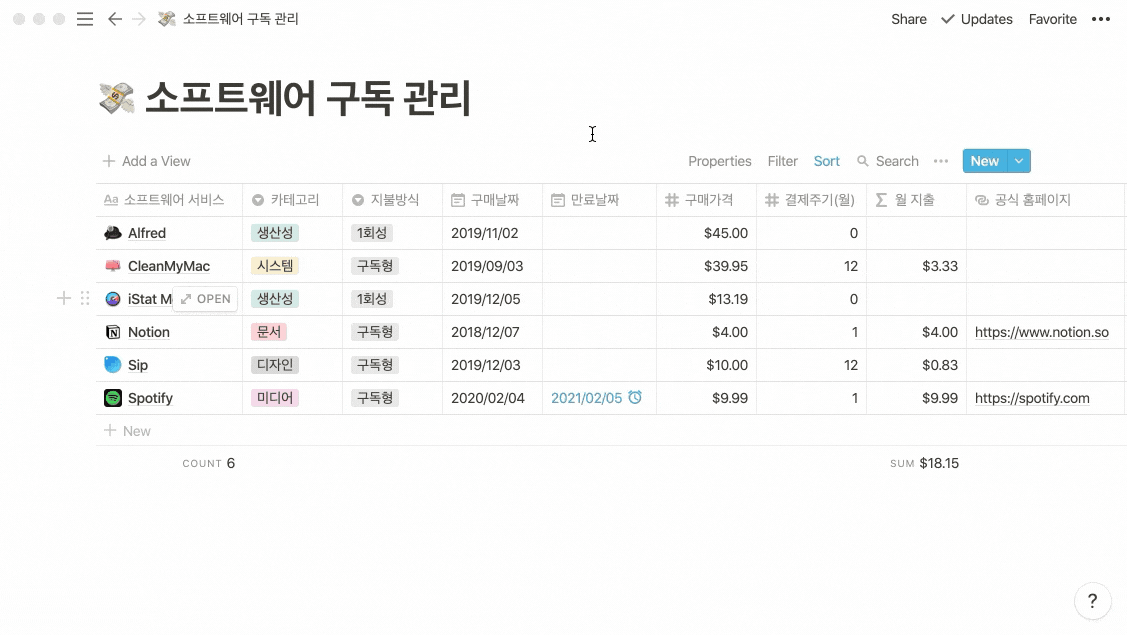This screenshot has width=1127, height=635.
Task: Click the six-dot row drag handle
Action: tap(85, 298)
